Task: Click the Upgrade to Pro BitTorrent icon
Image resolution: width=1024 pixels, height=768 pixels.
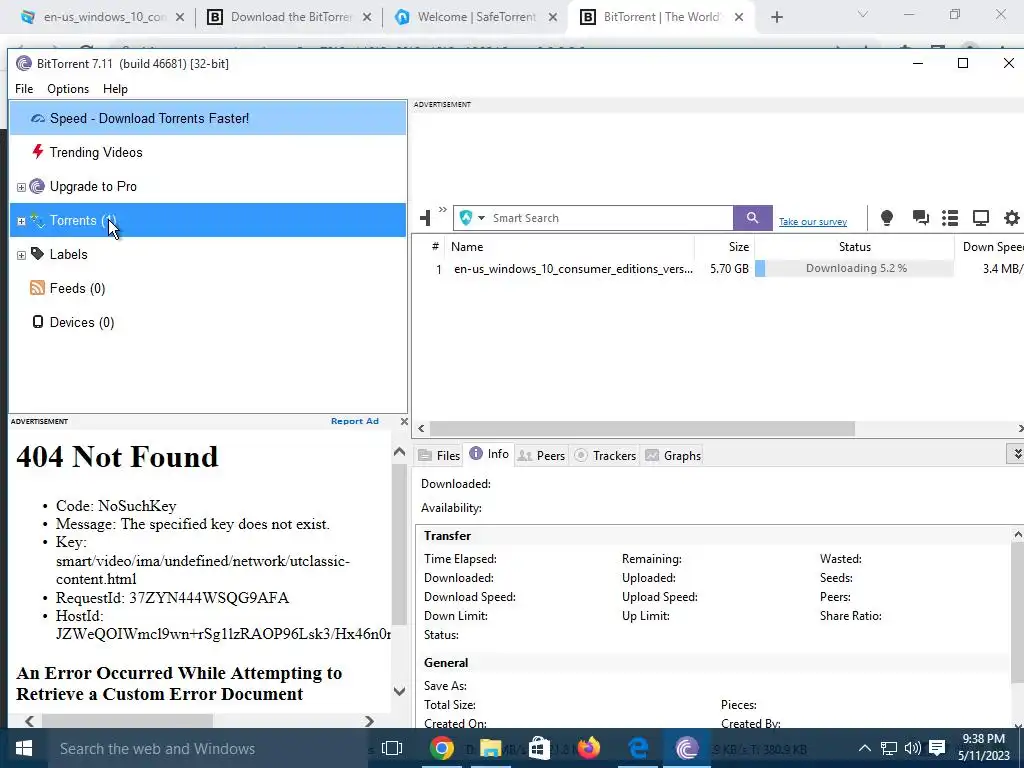Action: click(x=37, y=186)
